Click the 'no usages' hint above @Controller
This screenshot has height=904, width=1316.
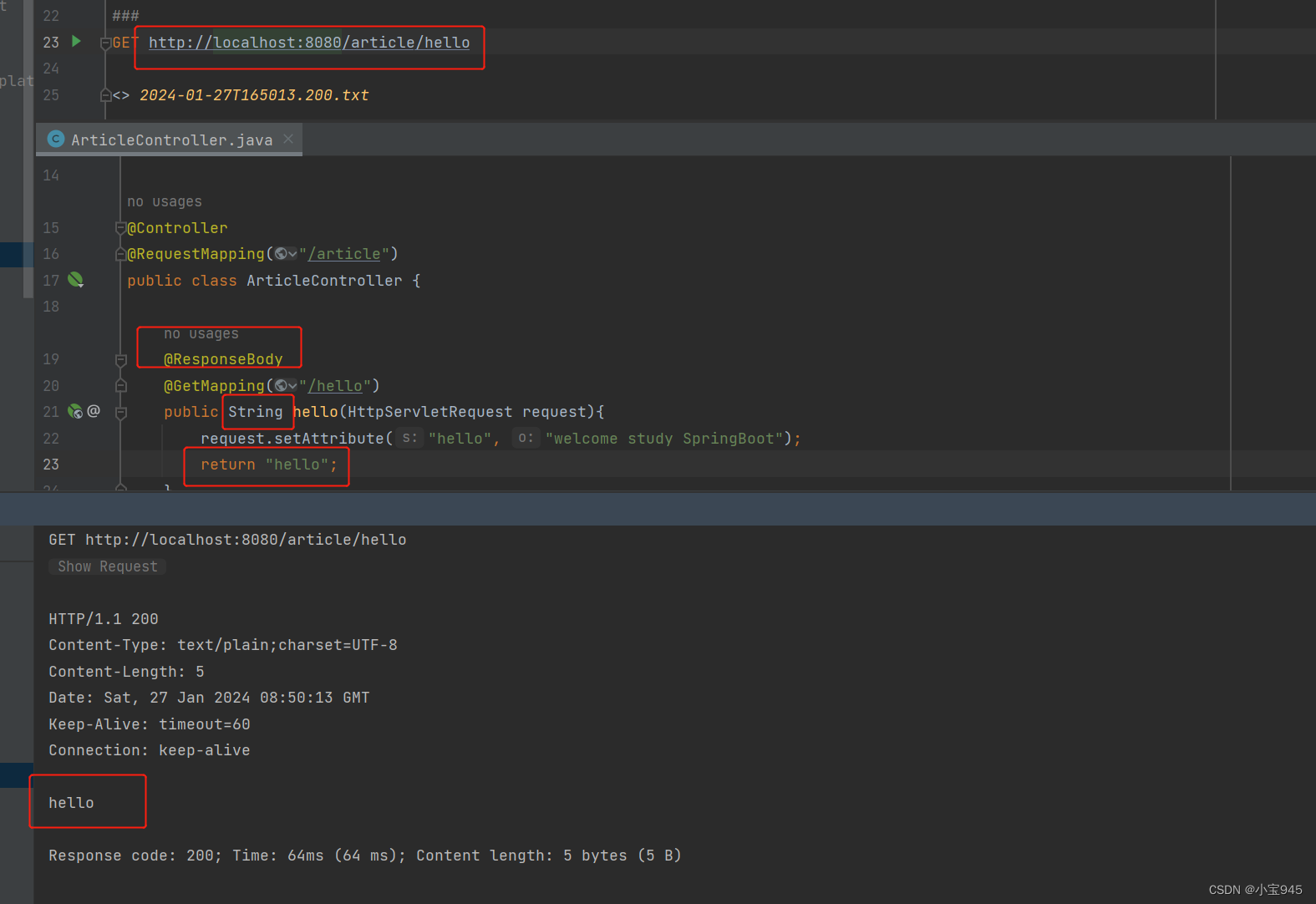tap(165, 201)
